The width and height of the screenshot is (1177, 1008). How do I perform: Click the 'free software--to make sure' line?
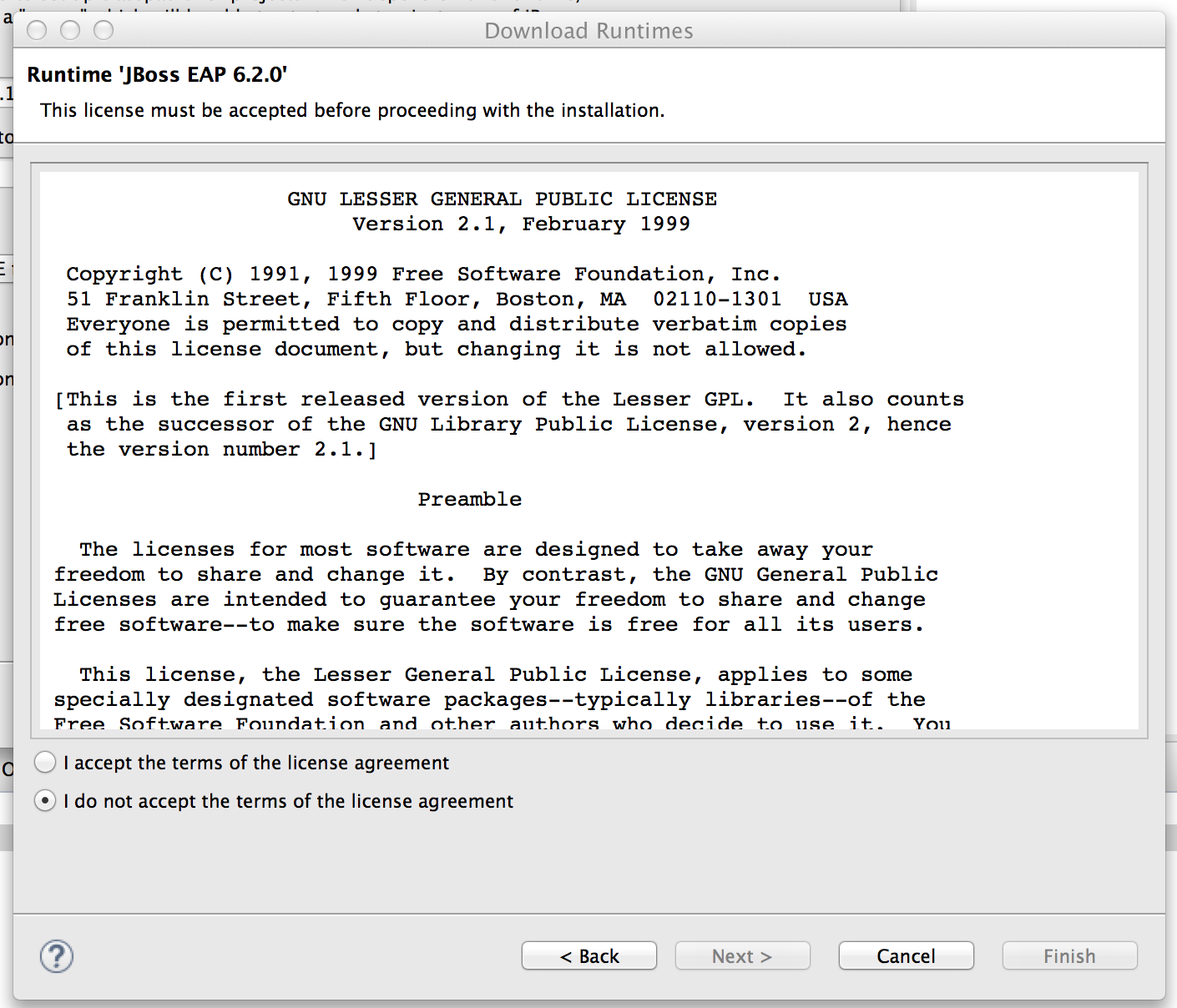tap(489, 625)
